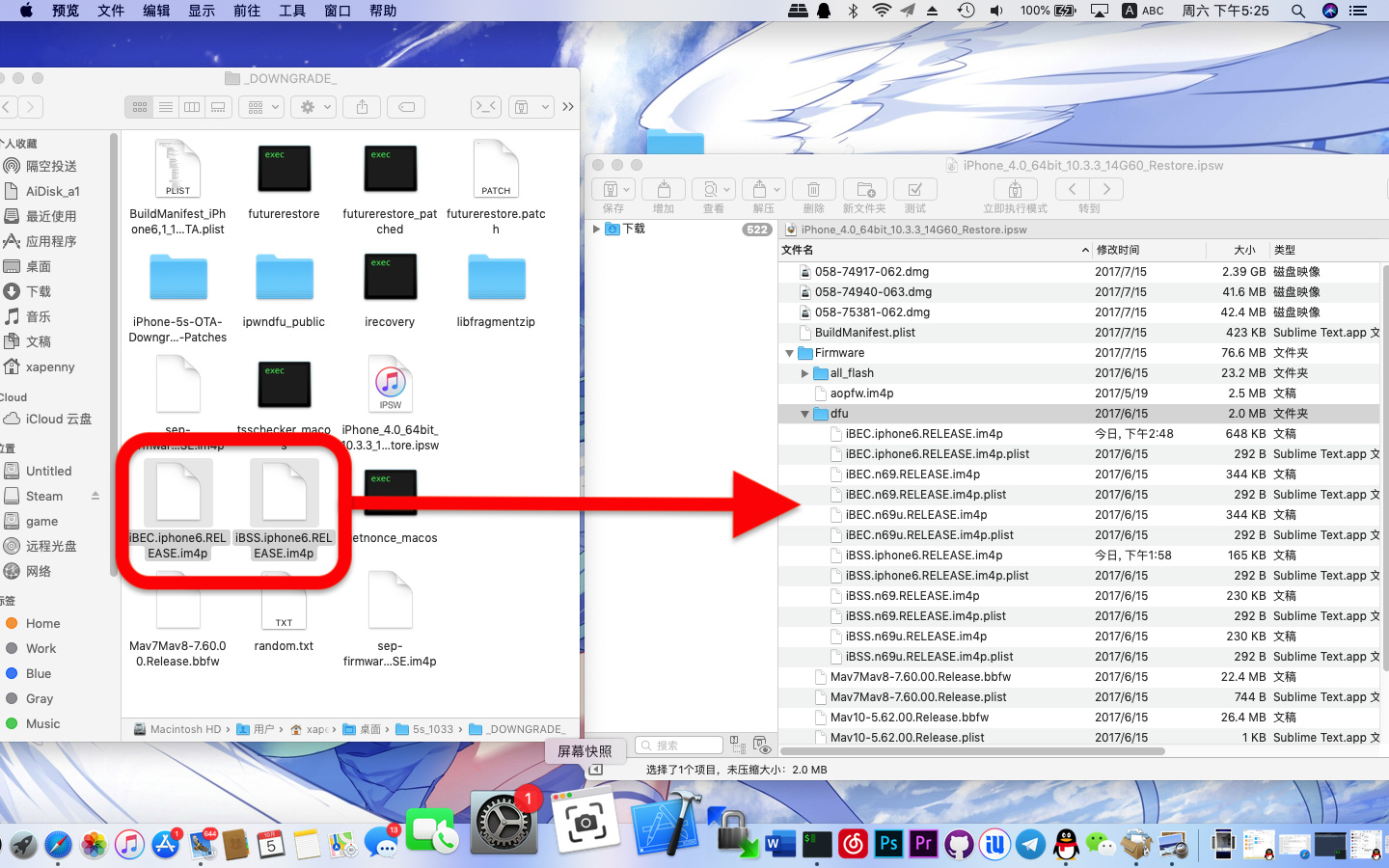Show more Finder toolbar items chevron
The image size is (1389, 868).
568,107
